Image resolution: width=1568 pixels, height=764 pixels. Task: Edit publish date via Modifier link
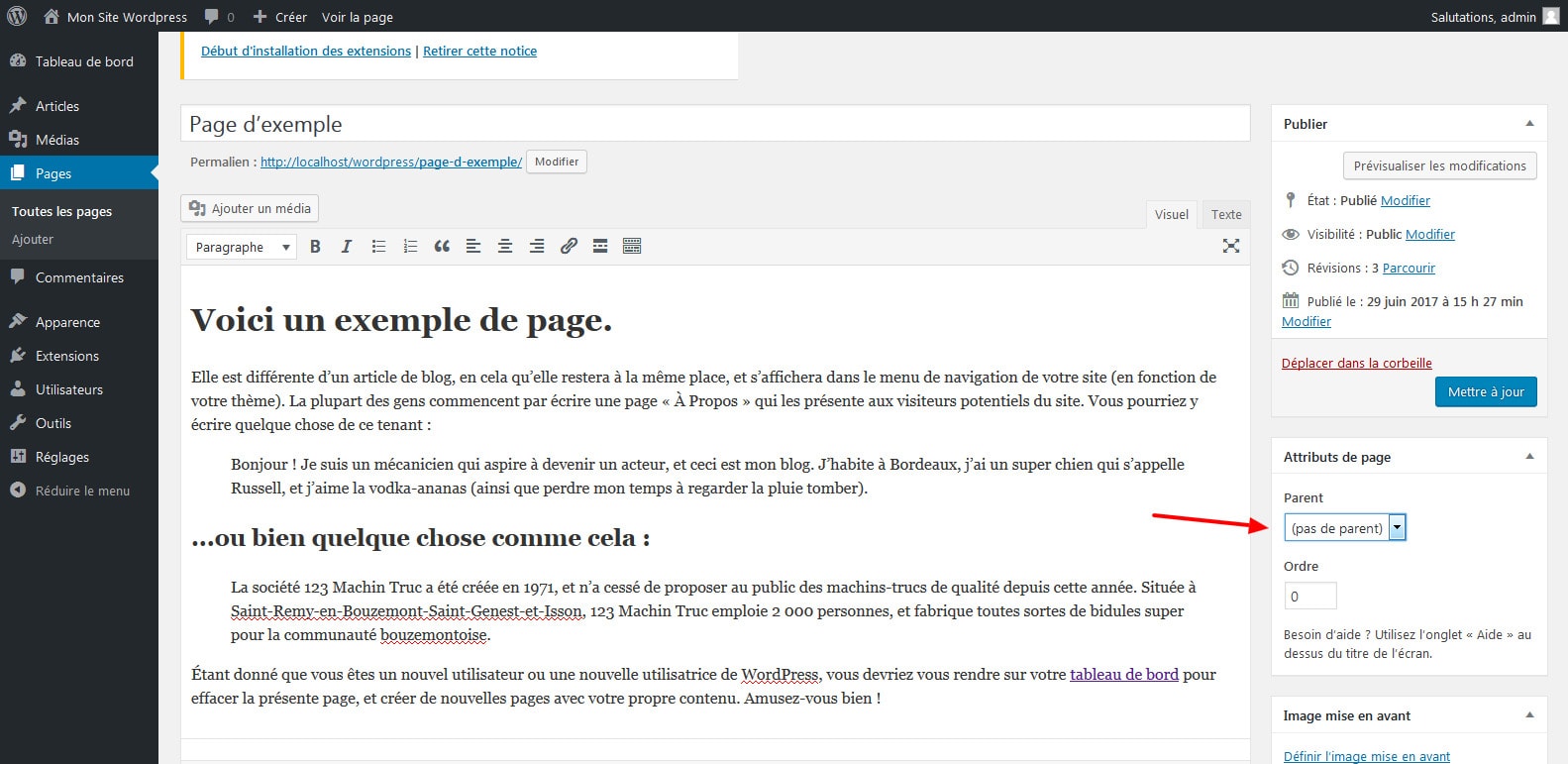[1307, 321]
